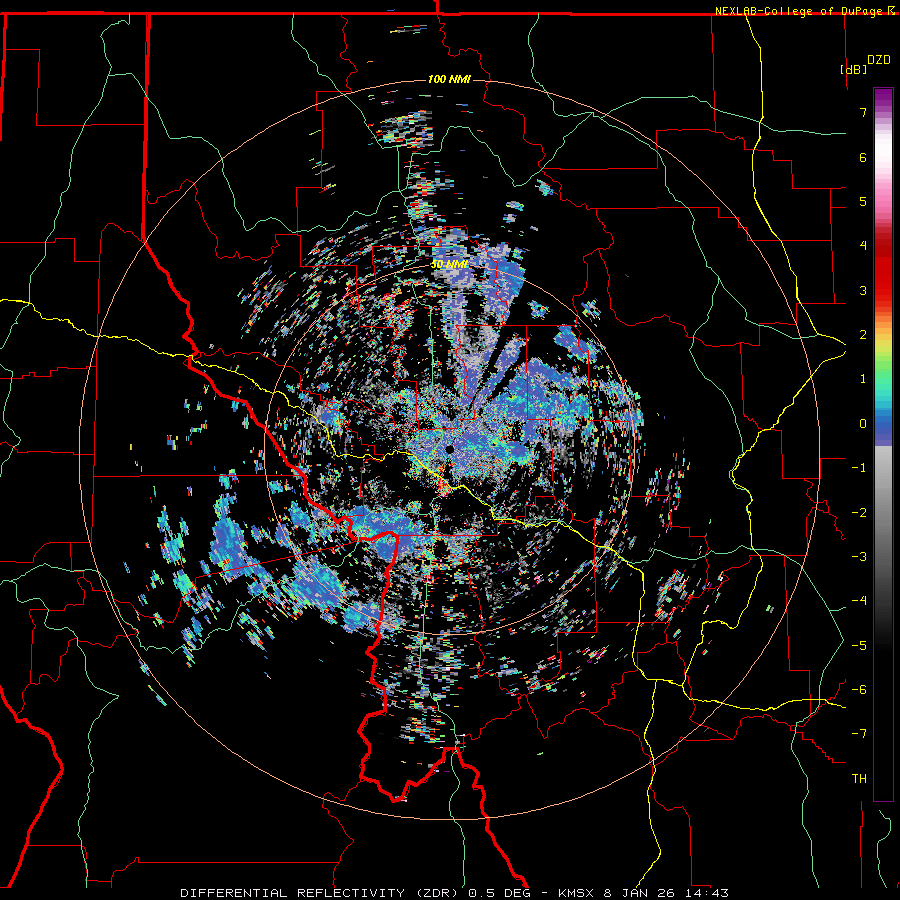Click the legend value -1
The width and height of the screenshot is (900, 900).
coord(859,468)
